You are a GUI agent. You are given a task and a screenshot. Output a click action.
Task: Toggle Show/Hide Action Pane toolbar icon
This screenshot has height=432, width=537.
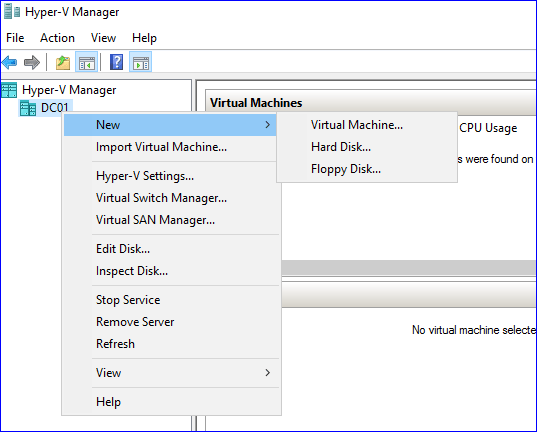141,62
